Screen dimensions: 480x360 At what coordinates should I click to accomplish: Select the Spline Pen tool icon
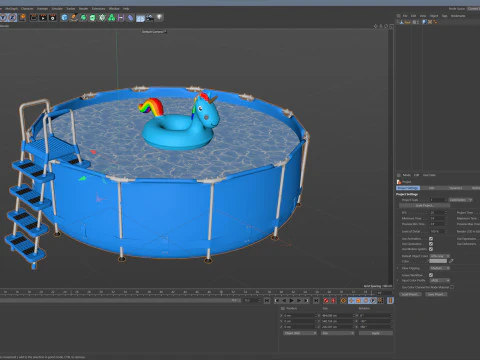click(x=74, y=17)
